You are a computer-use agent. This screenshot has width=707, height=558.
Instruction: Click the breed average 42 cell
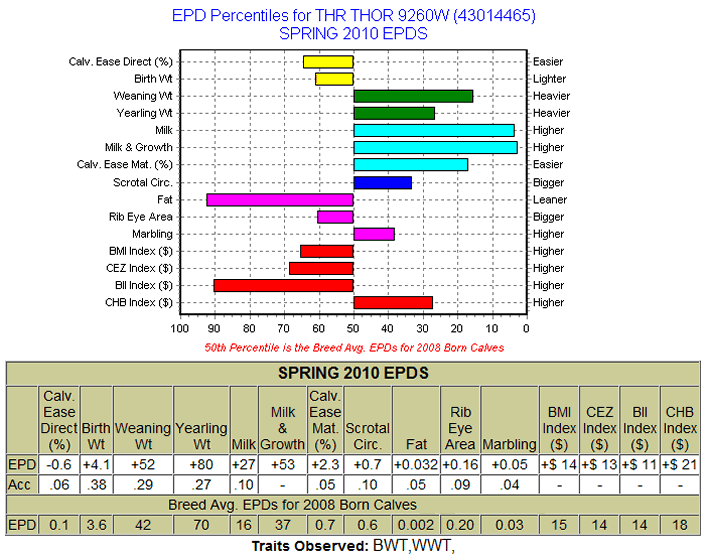[x=143, y=525]
